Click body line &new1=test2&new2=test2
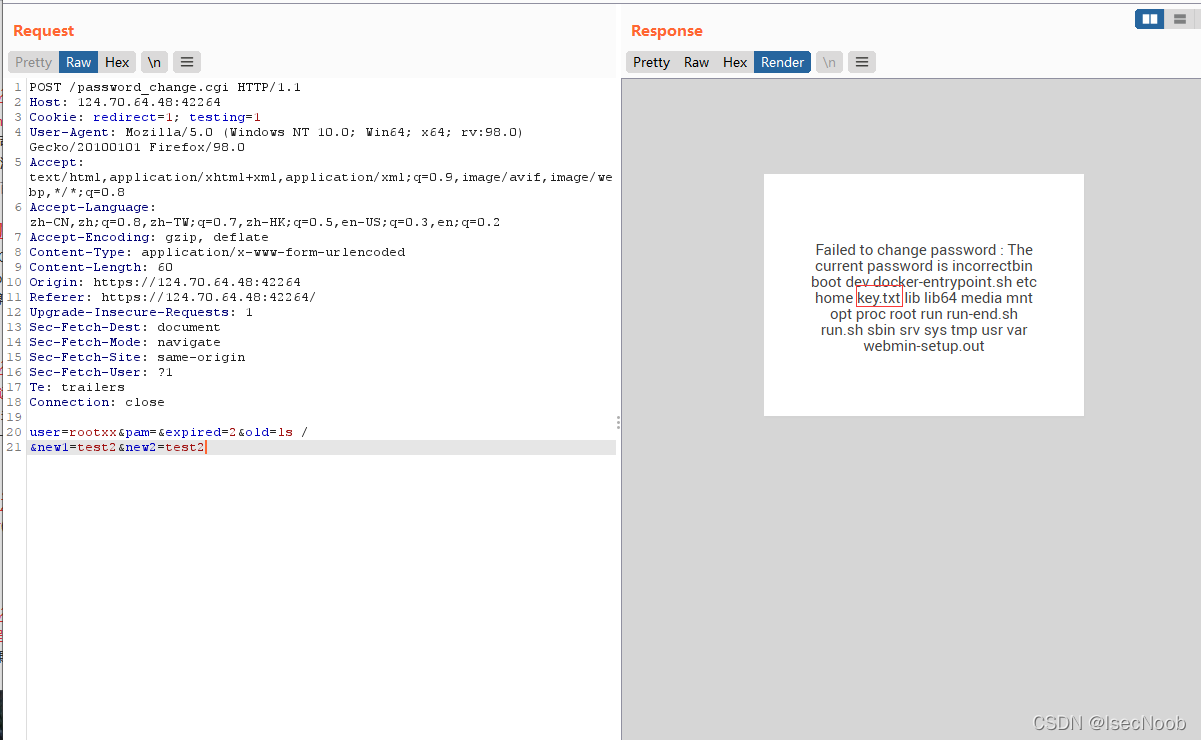 tap(118, 447)
